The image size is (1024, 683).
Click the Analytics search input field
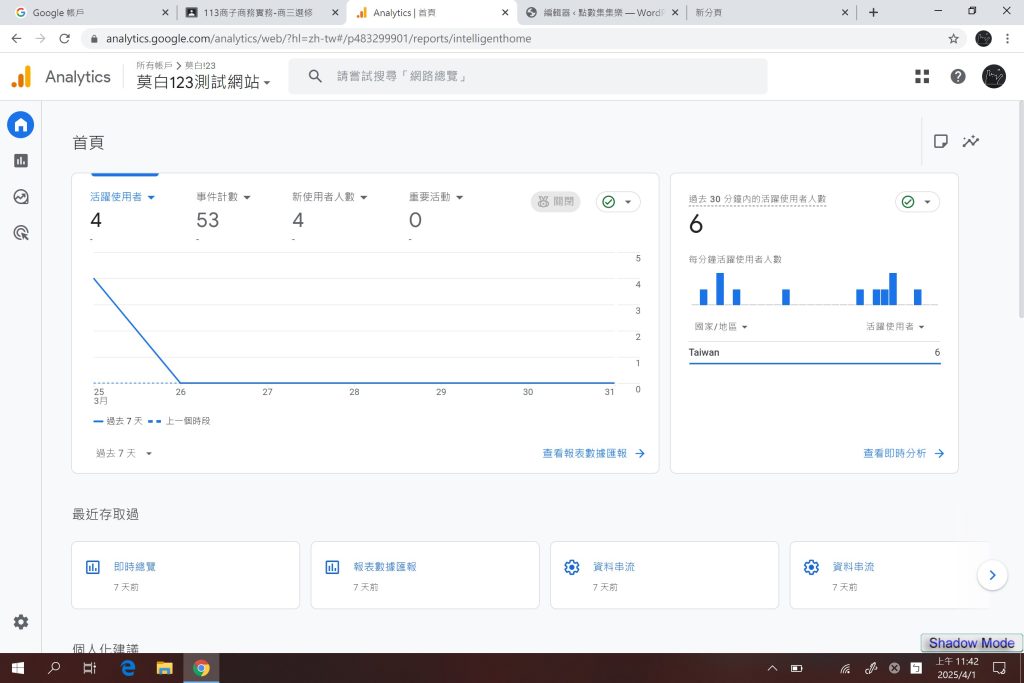click(540, 77)
